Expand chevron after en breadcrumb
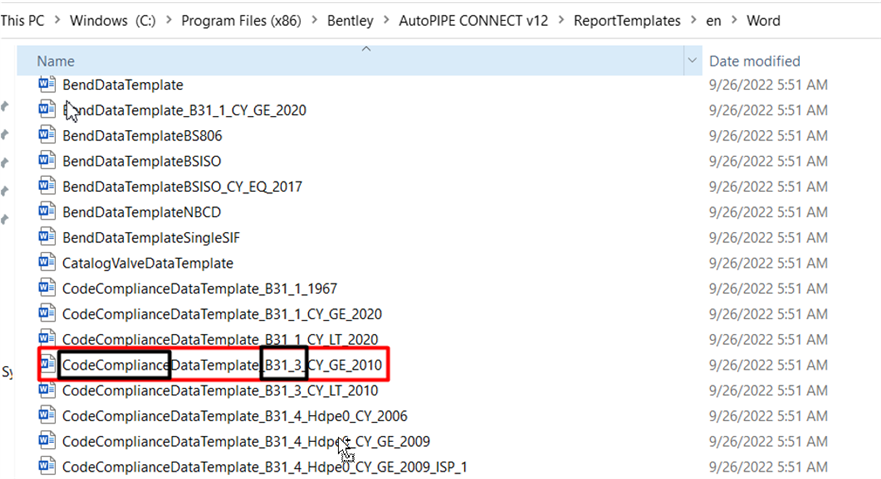 (x=734, y=21)
